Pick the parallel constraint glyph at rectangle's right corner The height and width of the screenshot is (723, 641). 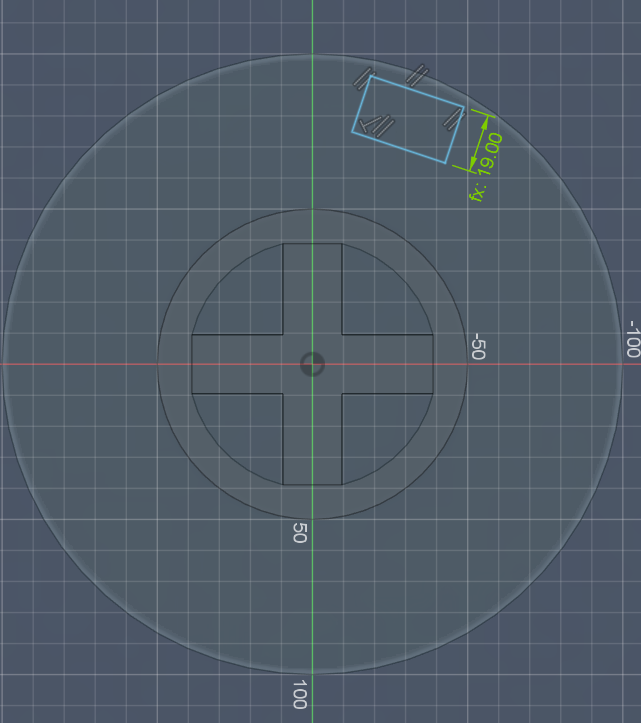(x=453, y=119)
